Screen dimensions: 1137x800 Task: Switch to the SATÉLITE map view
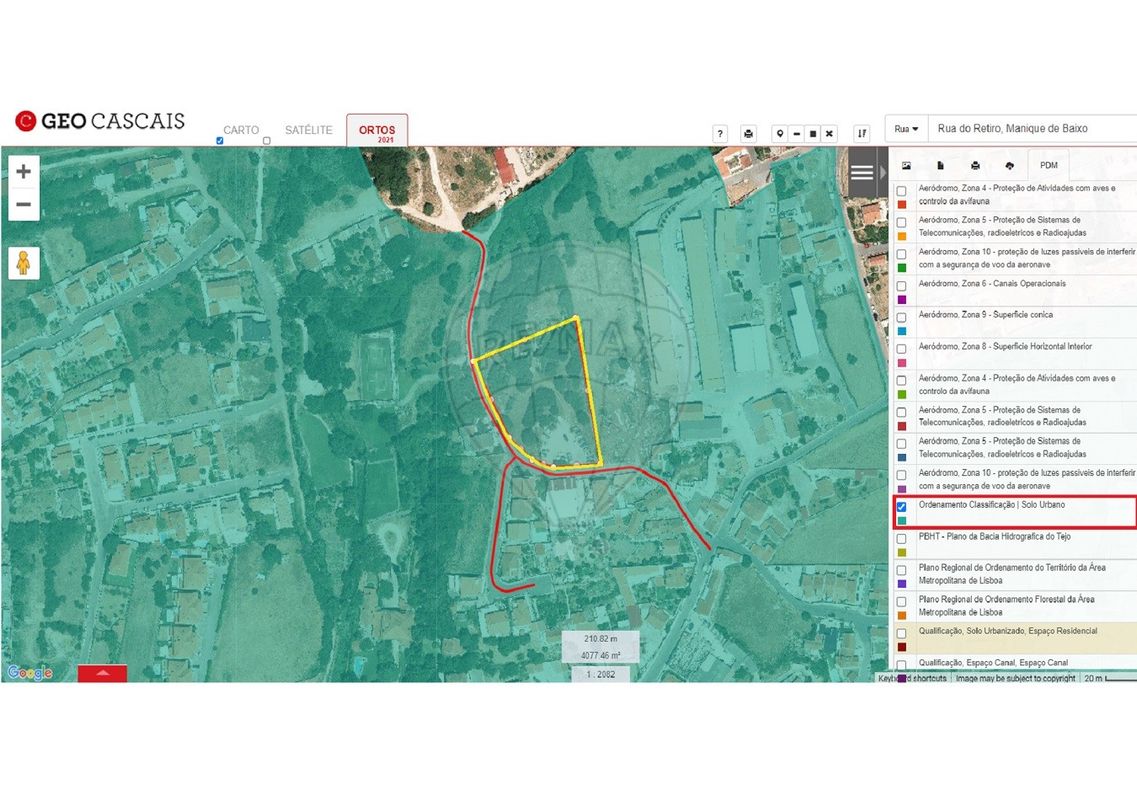(309, 130)
